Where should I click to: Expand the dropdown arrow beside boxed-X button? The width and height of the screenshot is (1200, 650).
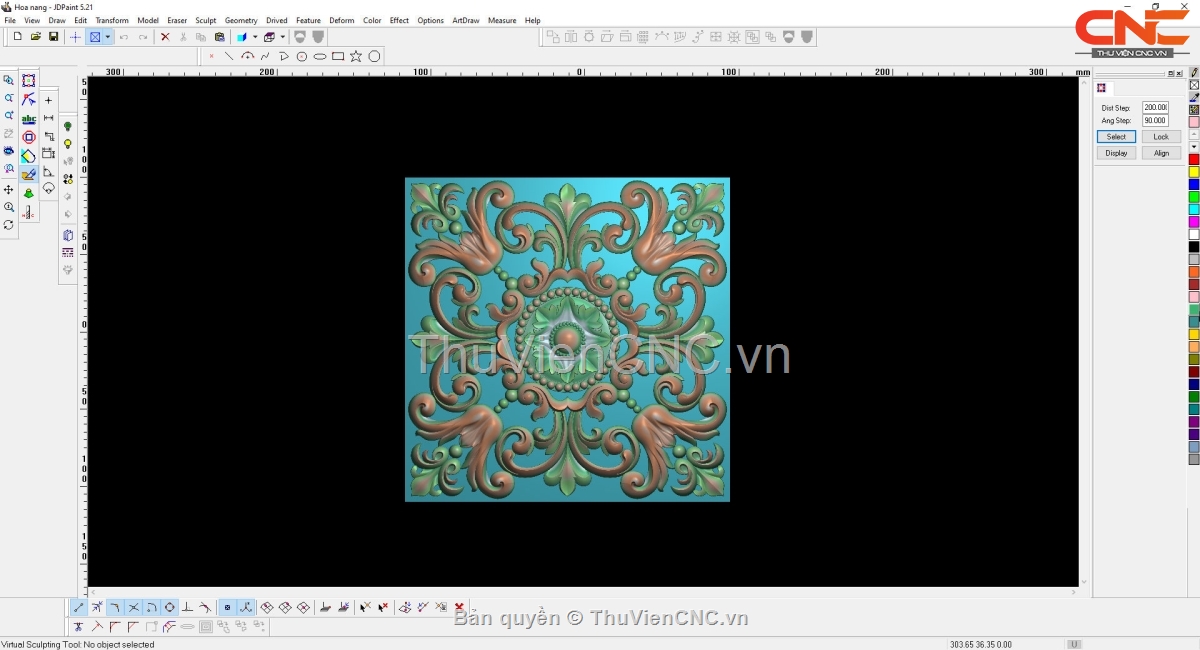(x=108, y=37)
